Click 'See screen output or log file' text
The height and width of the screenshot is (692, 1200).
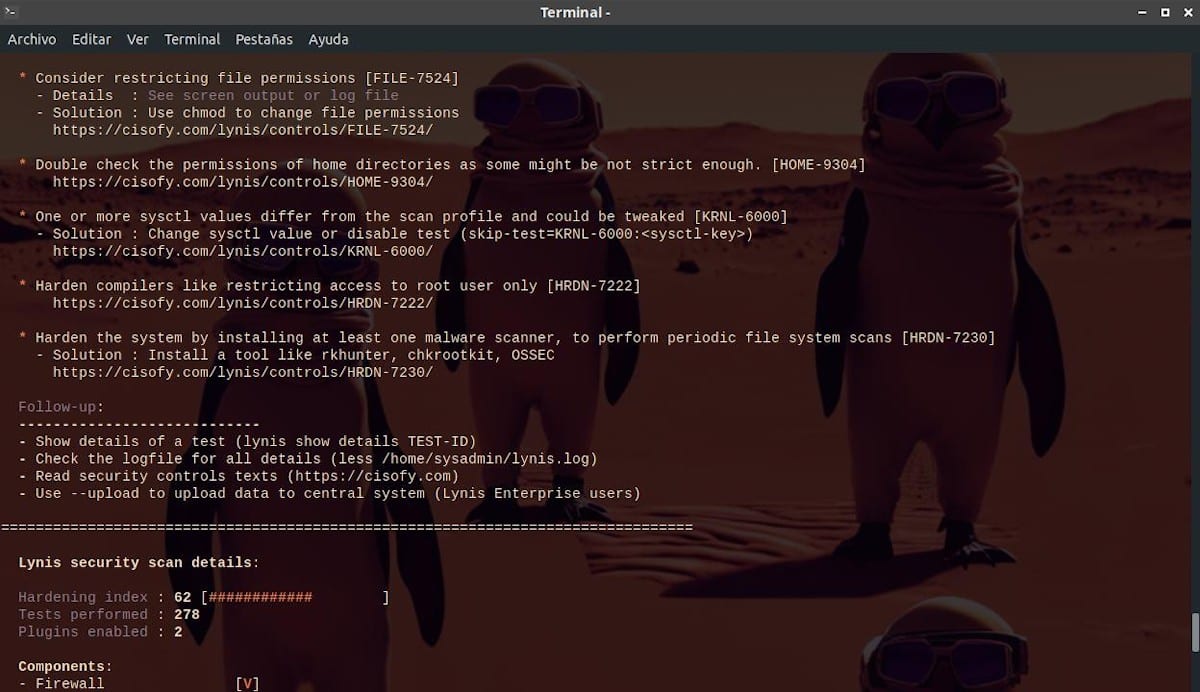click(x=273, y=96)
